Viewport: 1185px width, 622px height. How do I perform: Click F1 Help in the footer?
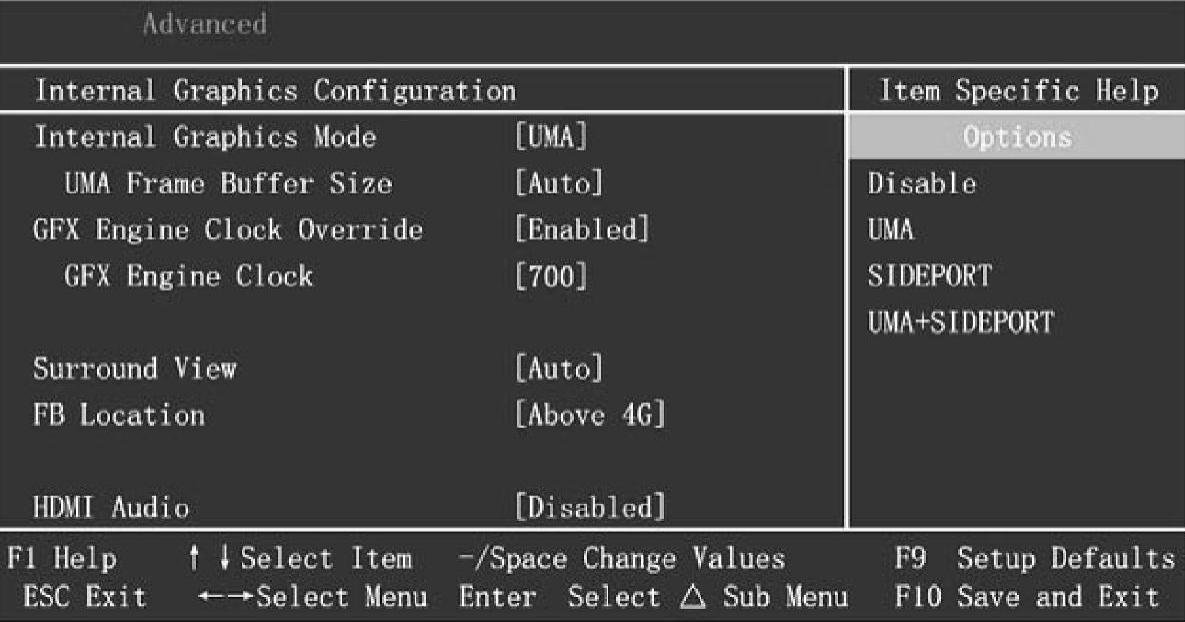(x=61, y=558)
